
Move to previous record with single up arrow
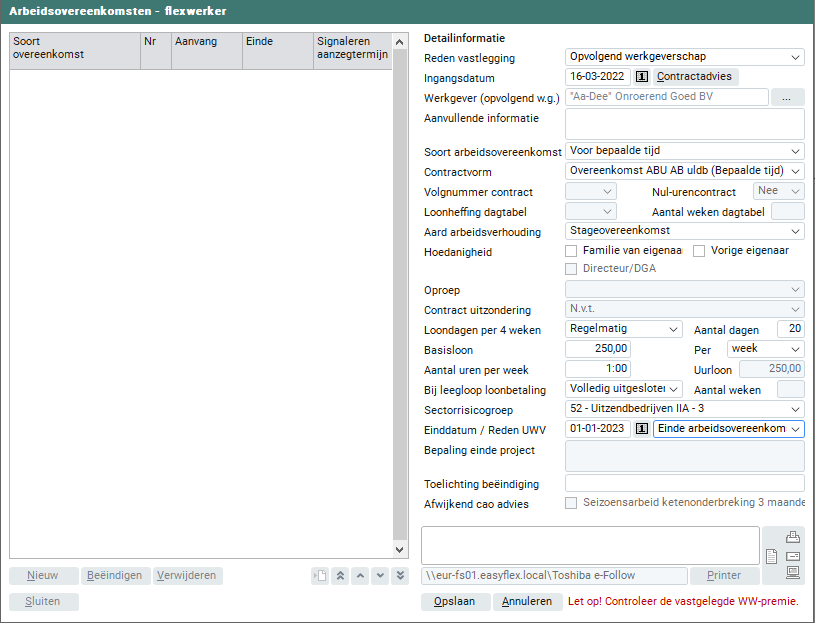pos(360,575)
